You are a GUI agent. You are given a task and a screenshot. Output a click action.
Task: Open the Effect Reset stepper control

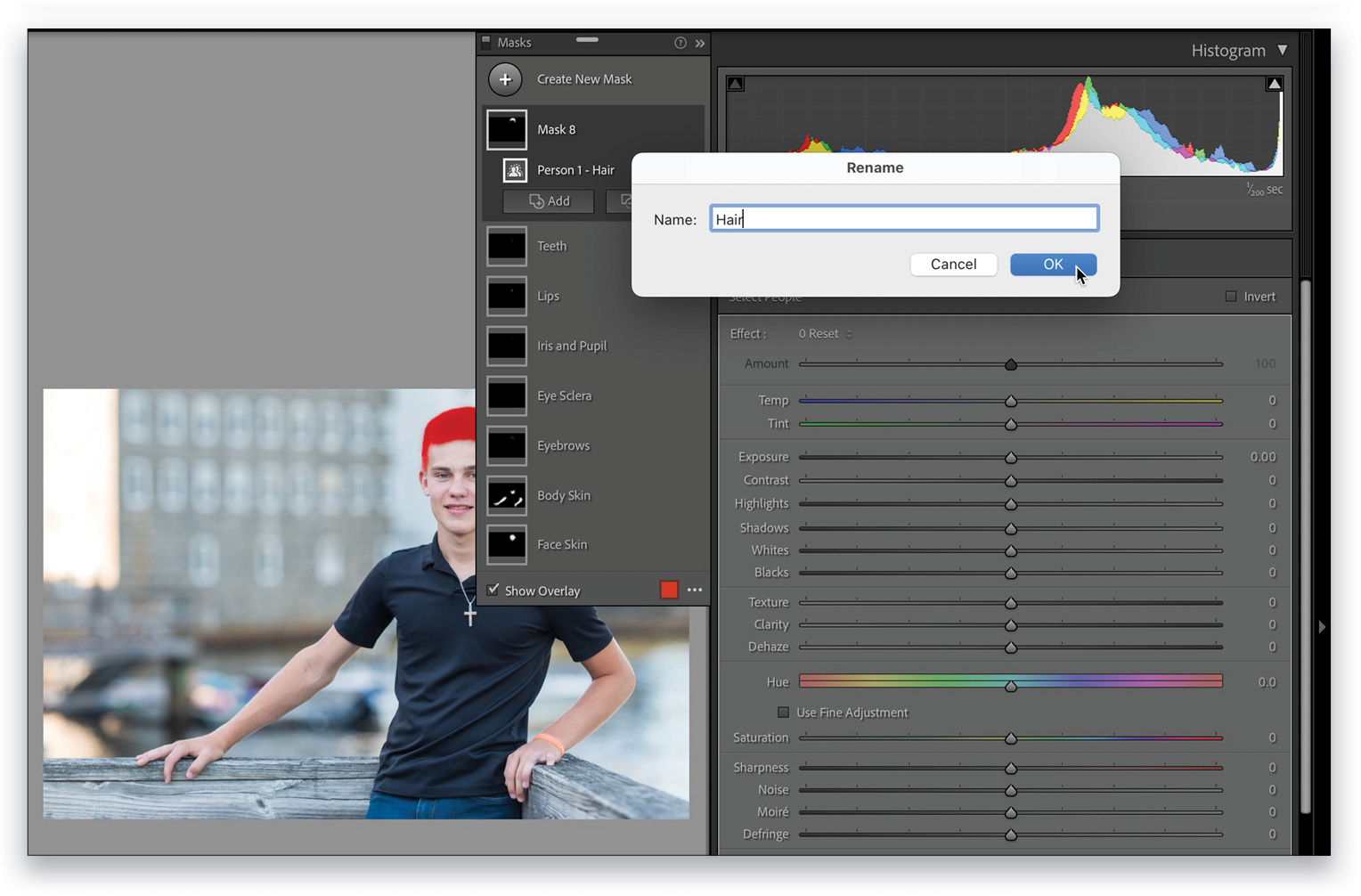(x=848, y=333)
